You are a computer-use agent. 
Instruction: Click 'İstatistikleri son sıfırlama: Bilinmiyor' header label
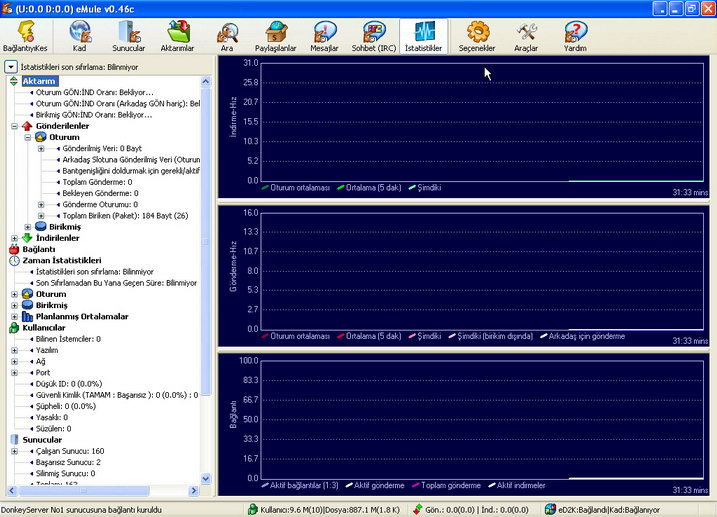pos(79,67)
